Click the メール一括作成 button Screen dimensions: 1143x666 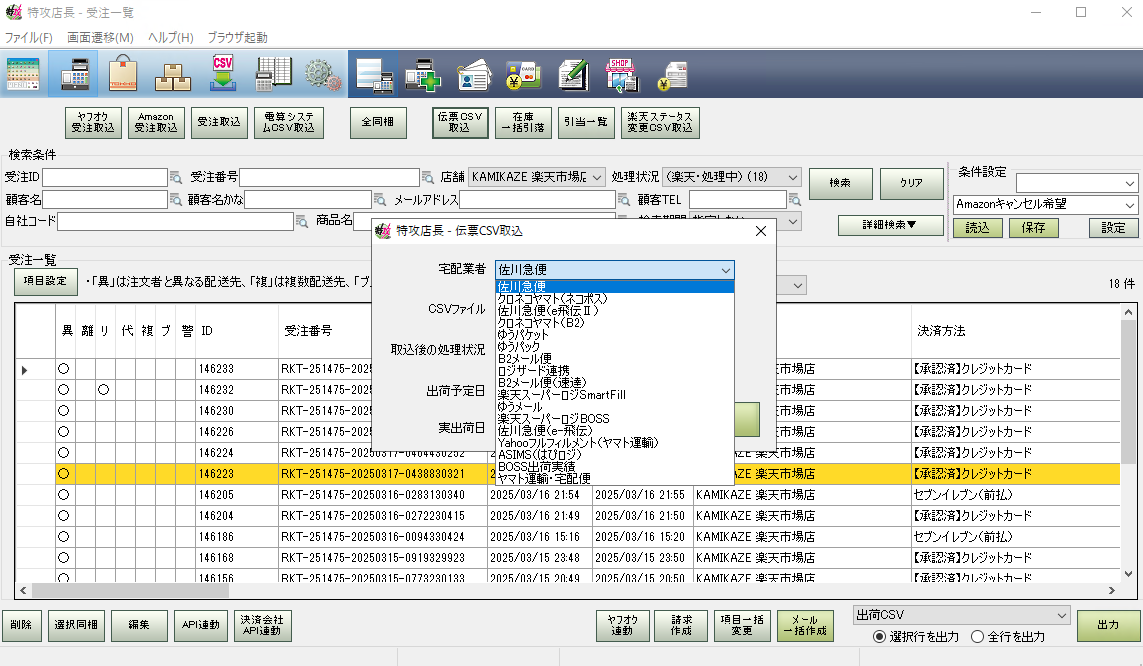[805, 626]
